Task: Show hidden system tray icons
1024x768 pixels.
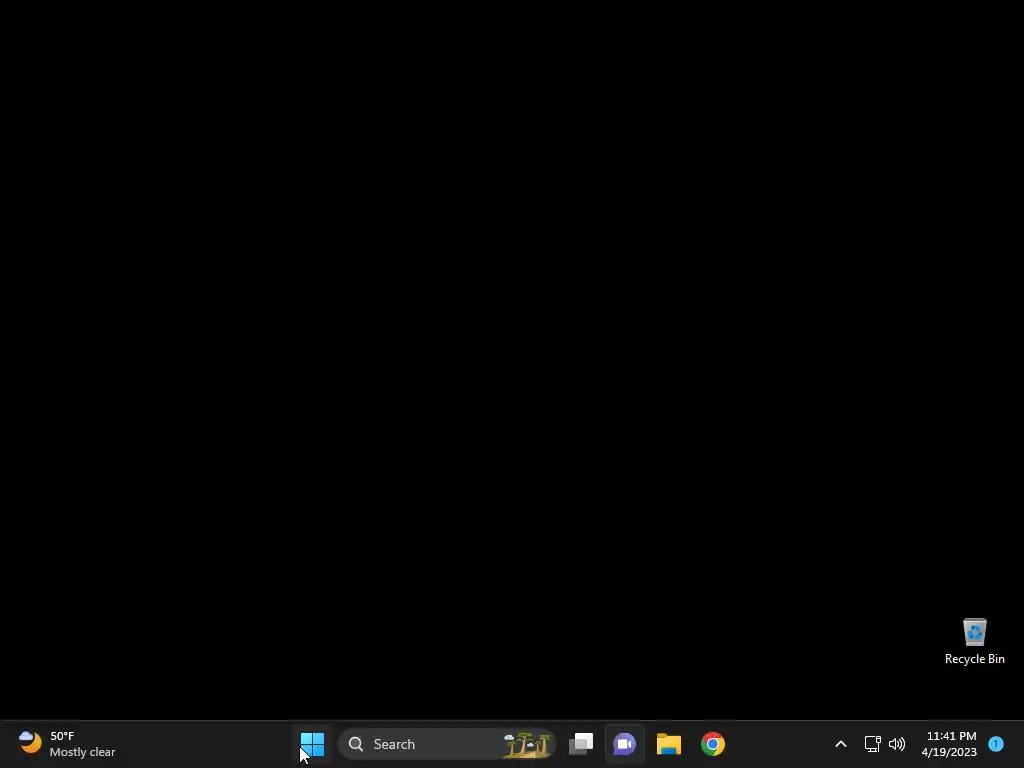Action: tap(840, 744)
